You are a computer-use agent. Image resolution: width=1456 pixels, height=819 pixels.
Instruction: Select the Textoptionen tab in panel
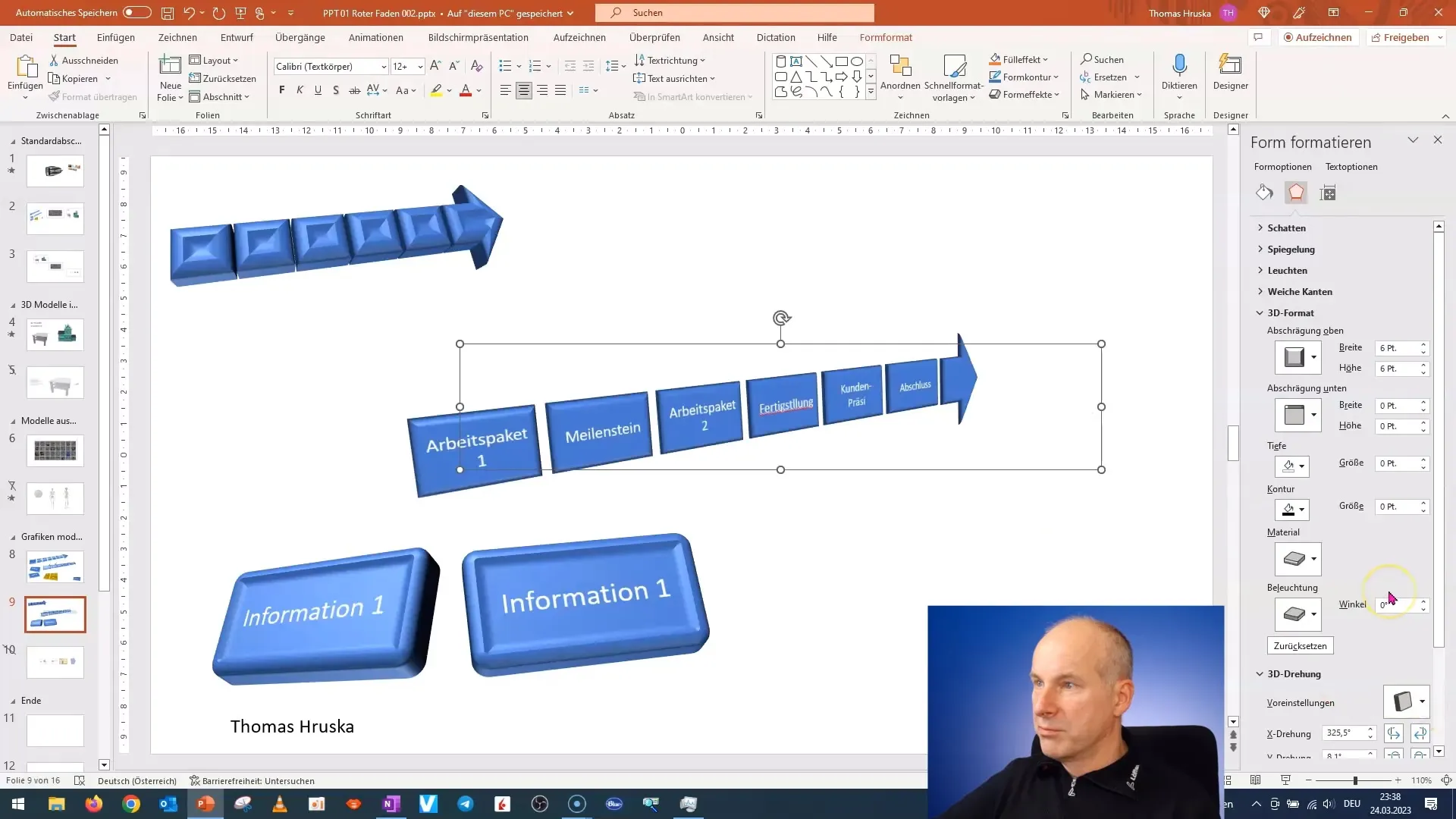[x=1352, y=165]
